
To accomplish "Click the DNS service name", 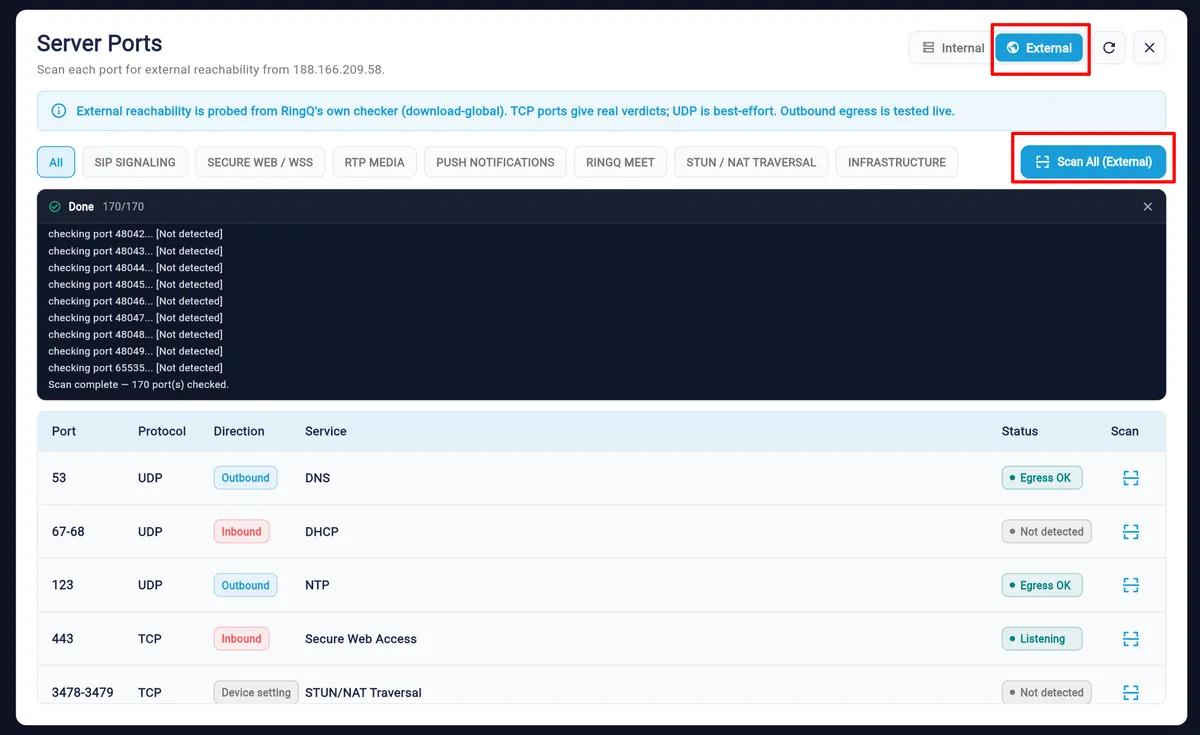I will click(317, 478).
